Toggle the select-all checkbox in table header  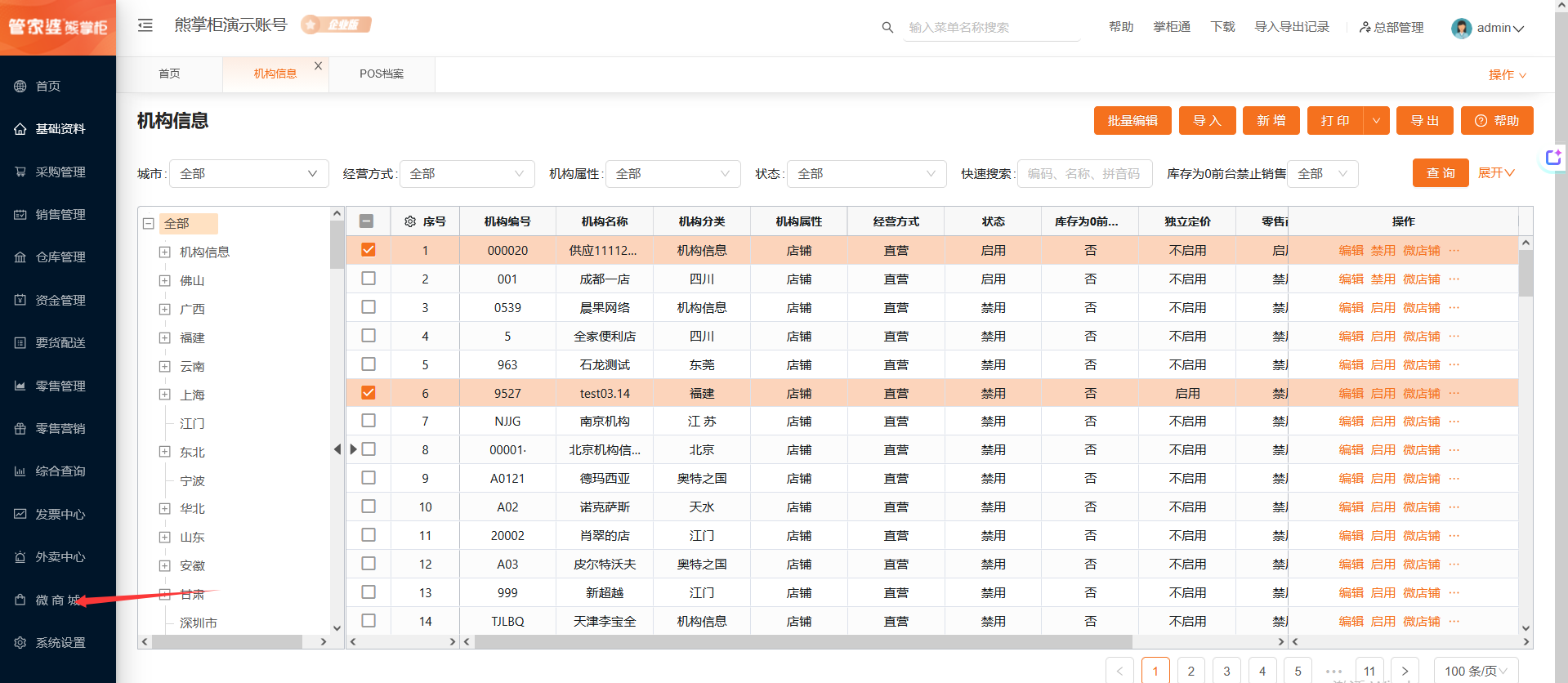coord(367,221)
